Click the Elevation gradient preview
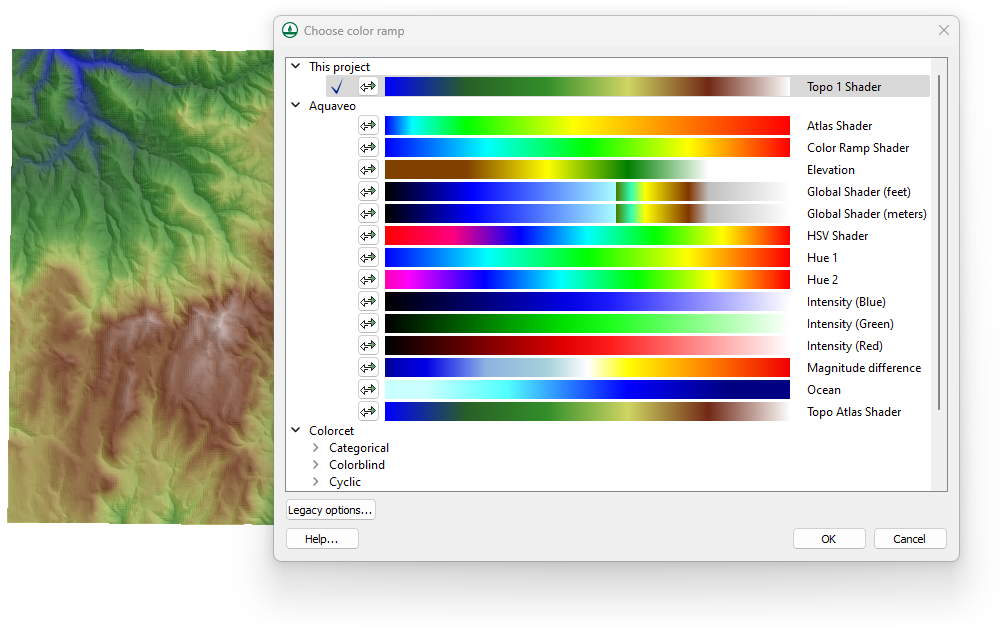This screenshot has height=634, width=1008. pos(588,169)
